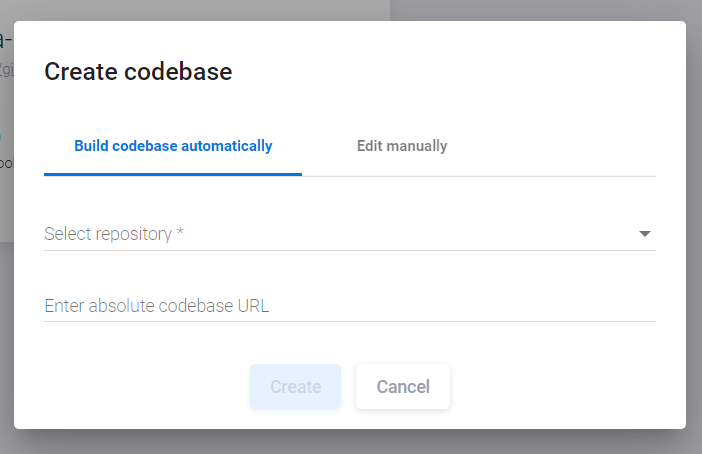This screenshot has height=454, width=702.
Task: Dismiss the dialog via the dimmed backdrop below it
Action: 350,442
